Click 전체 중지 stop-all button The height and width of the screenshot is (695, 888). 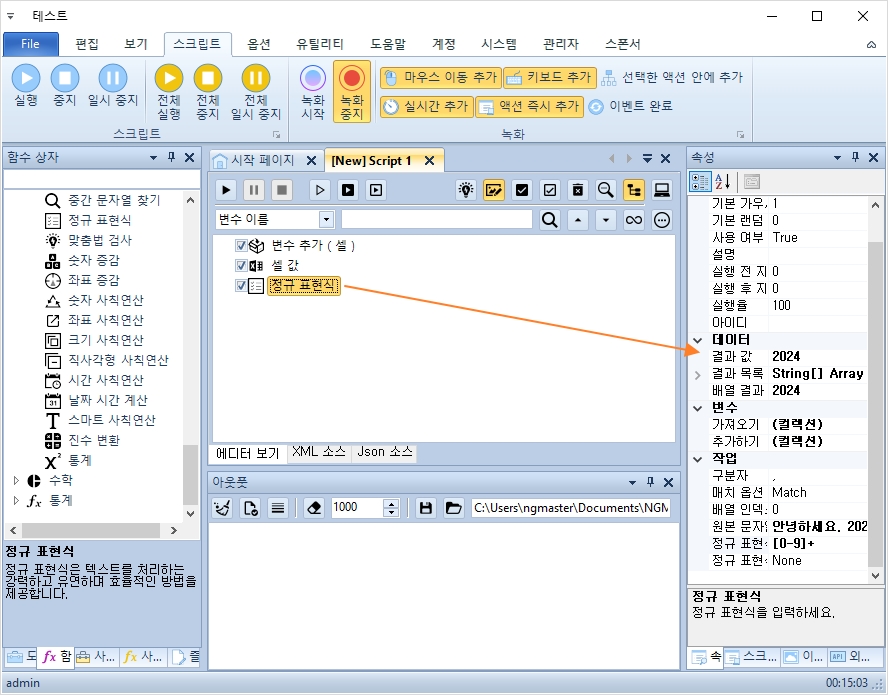208,92
